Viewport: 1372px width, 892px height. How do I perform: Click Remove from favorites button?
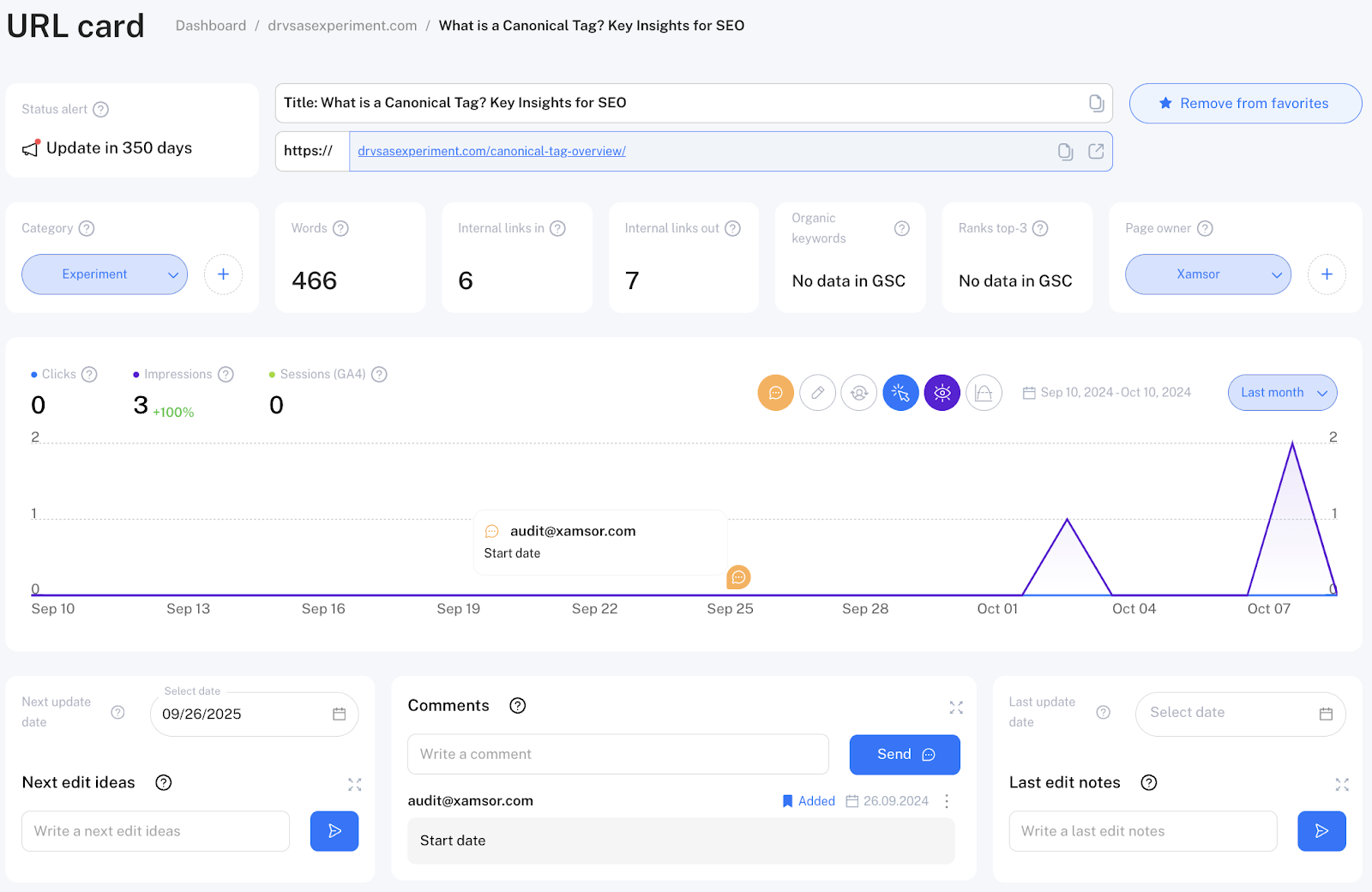click(x=1245, y=104)
